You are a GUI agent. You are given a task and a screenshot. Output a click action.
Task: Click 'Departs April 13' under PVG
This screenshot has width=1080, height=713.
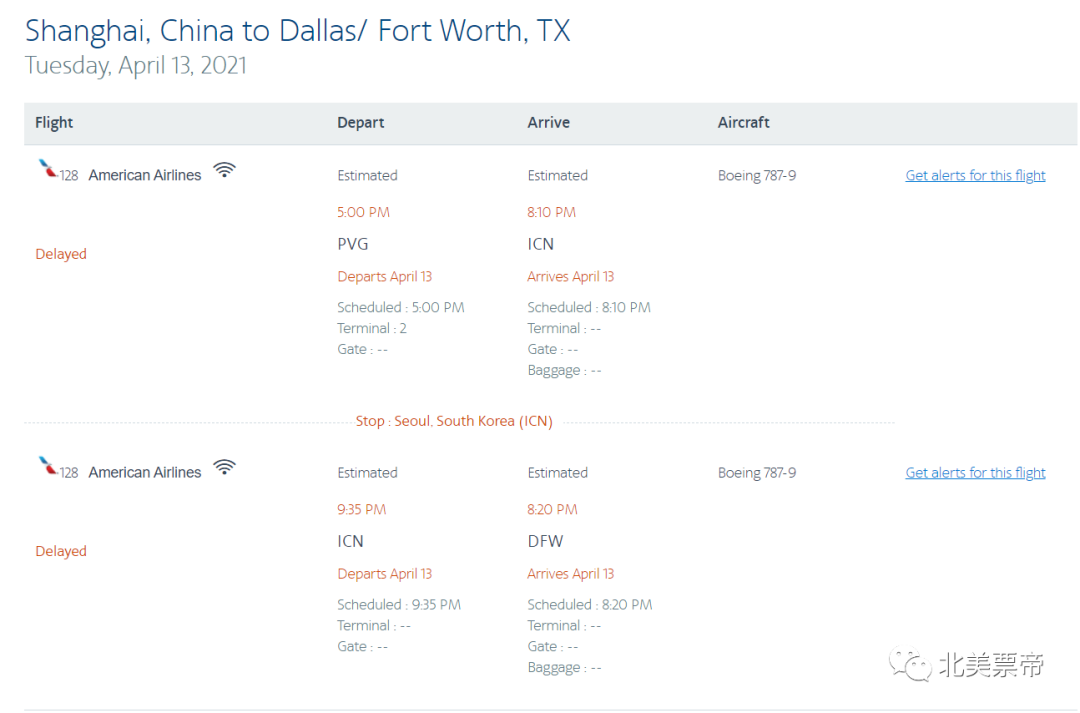384,276
